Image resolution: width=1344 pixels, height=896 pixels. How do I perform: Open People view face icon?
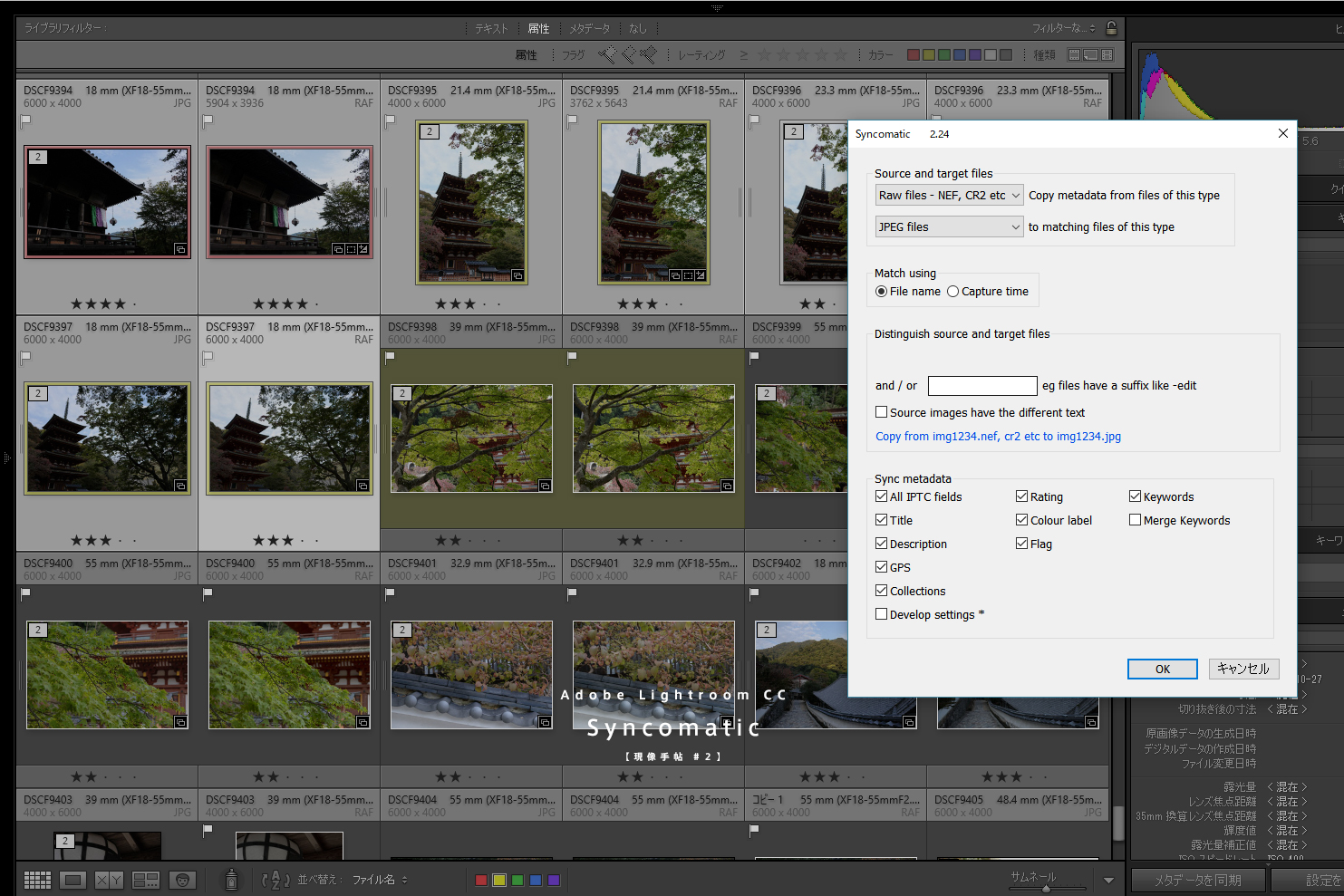[x=182, y=880]
